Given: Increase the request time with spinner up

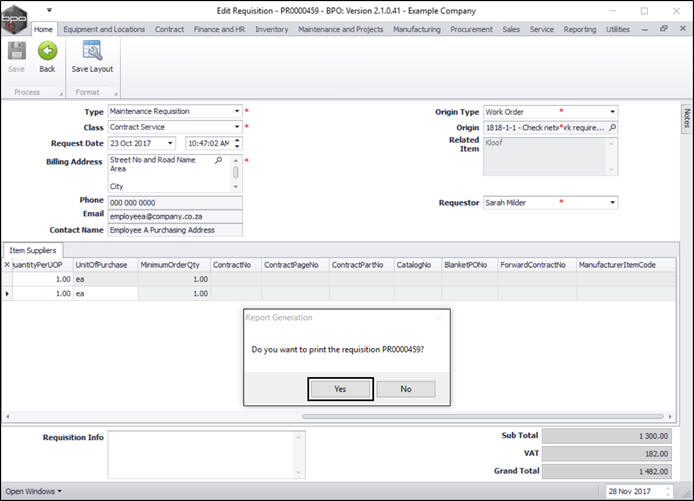Looking at the screenshot, I should 237,141.
